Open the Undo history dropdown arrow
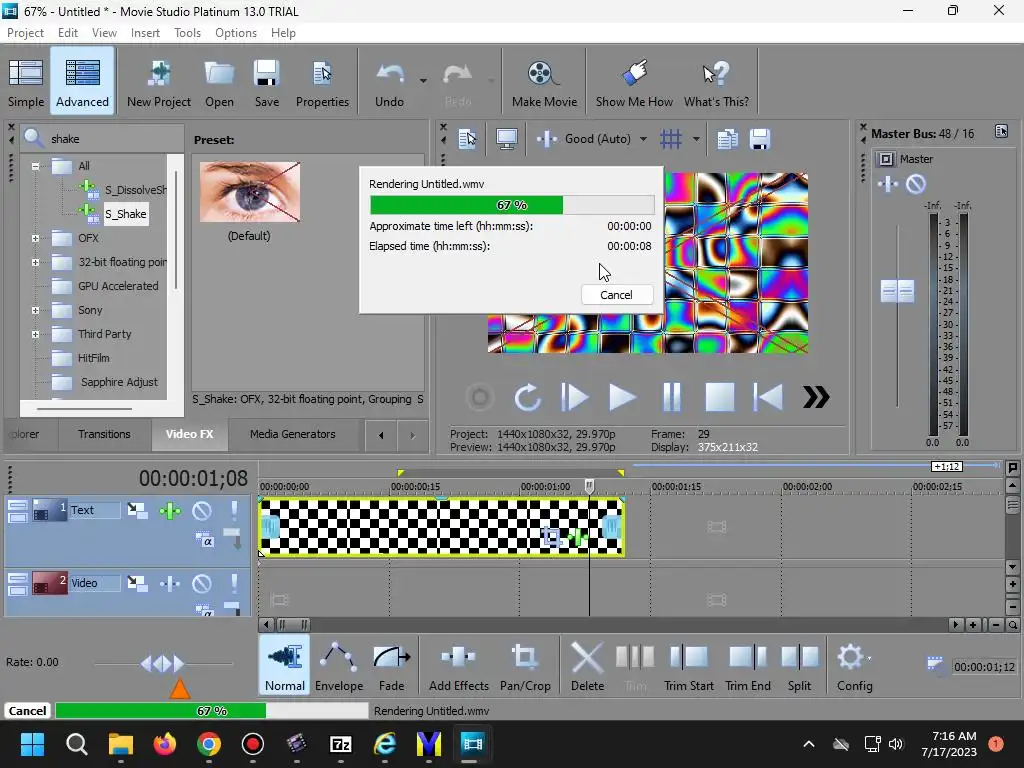 (x=423, y=81)
